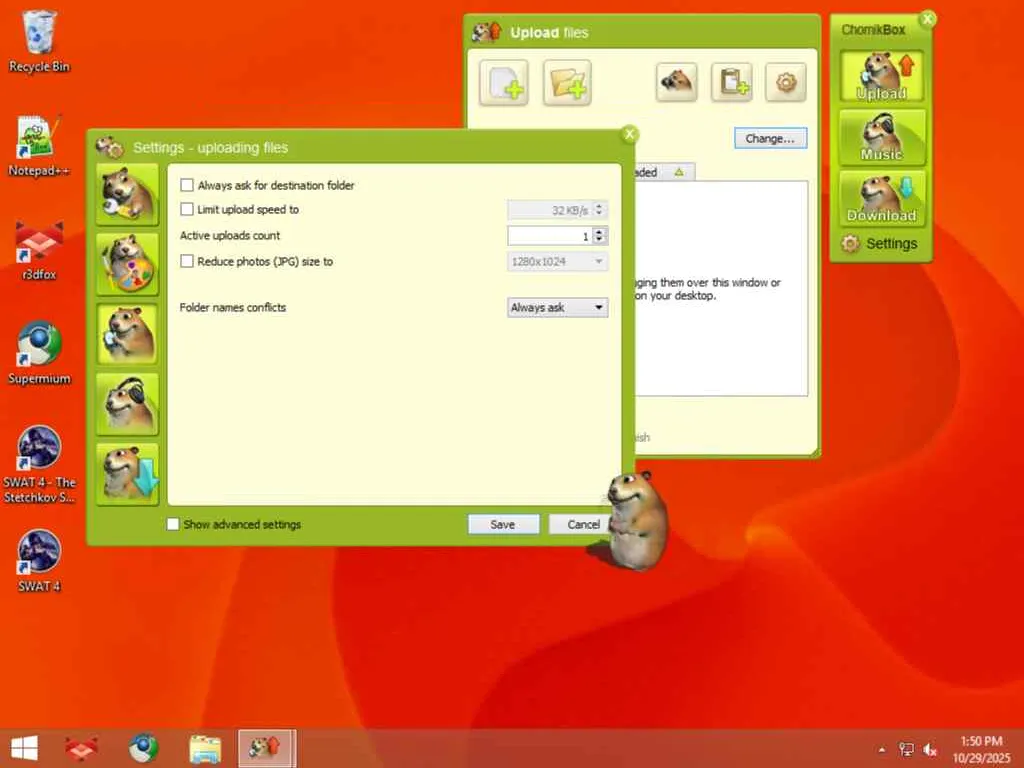The width and height of the screenshot is (1024, 768).
Task: Open Windows Start button
Action: (x=25, y=748)
